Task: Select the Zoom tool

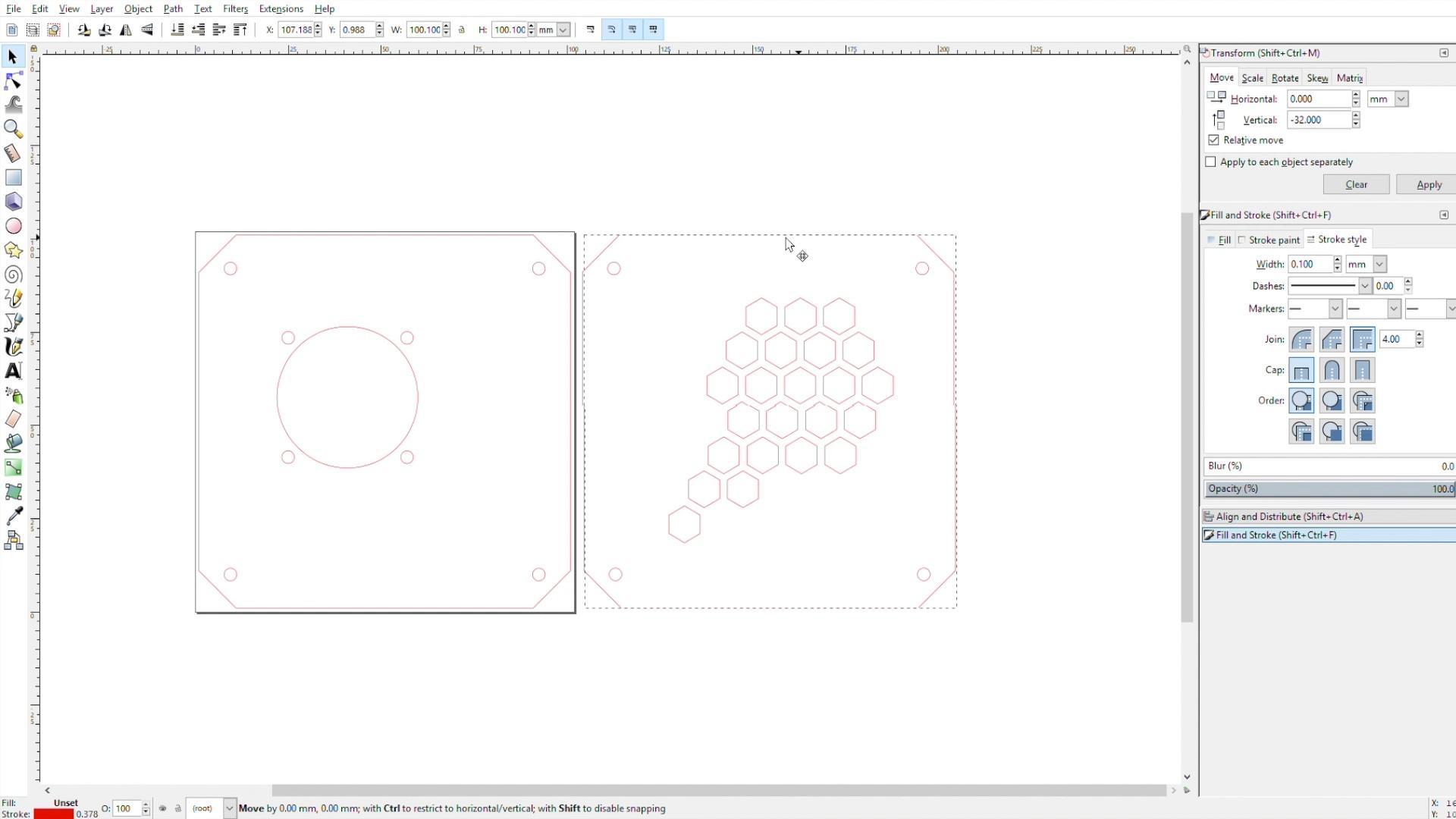Action: coord(14,129)
